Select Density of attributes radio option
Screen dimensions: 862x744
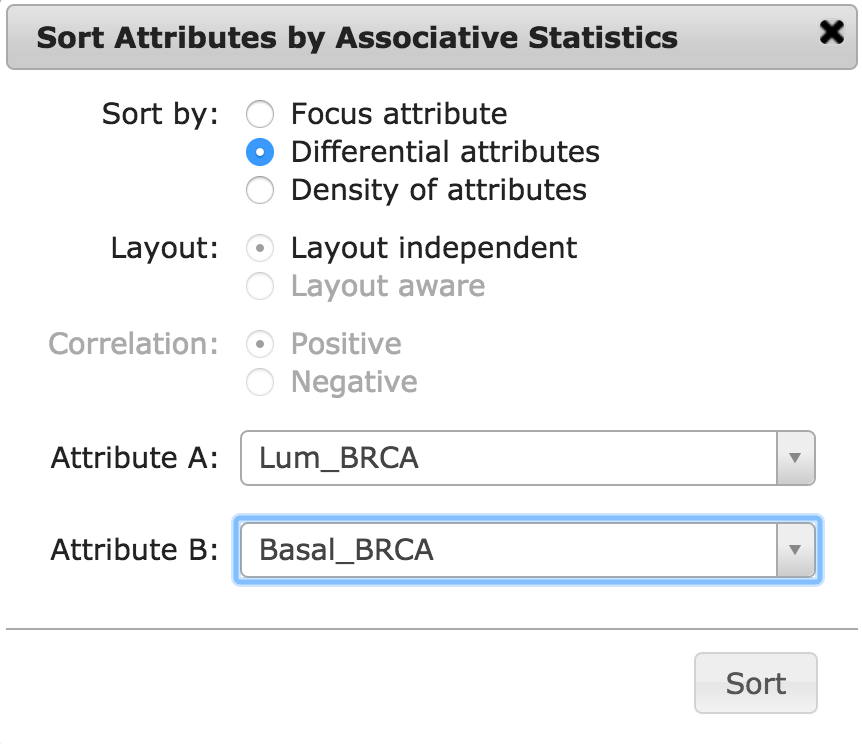(260, 190)
